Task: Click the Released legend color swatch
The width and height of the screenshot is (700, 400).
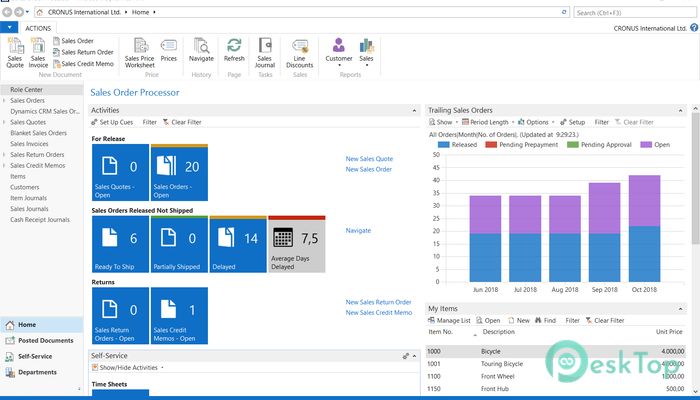Action: tap(443, 145)
